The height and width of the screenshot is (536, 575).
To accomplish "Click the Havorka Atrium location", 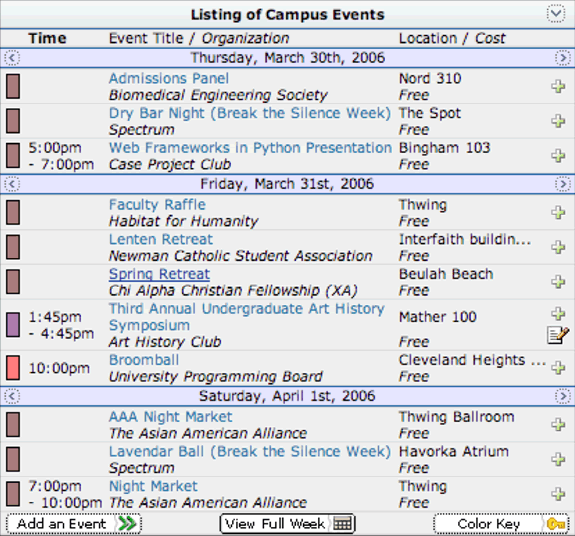I will [x=454, y=451].
